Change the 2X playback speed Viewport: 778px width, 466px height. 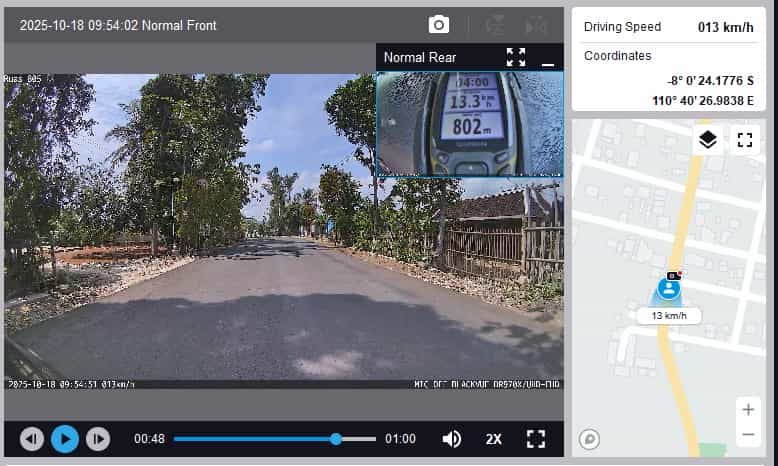(494, 438)
